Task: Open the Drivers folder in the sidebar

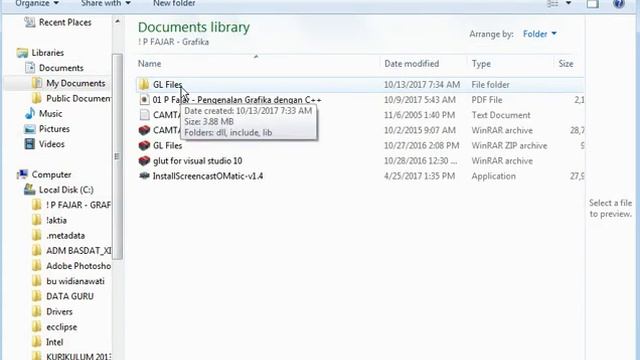Action: [59, 312]
